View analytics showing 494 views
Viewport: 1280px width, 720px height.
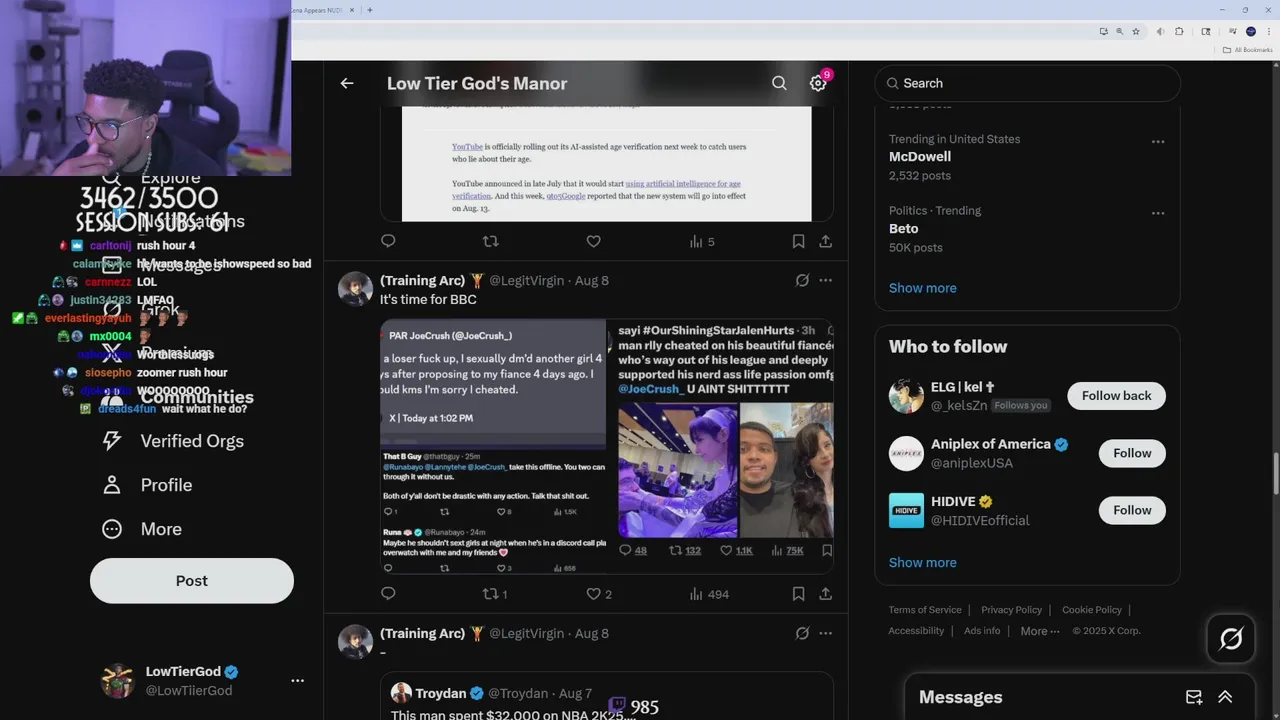[709, 594]
